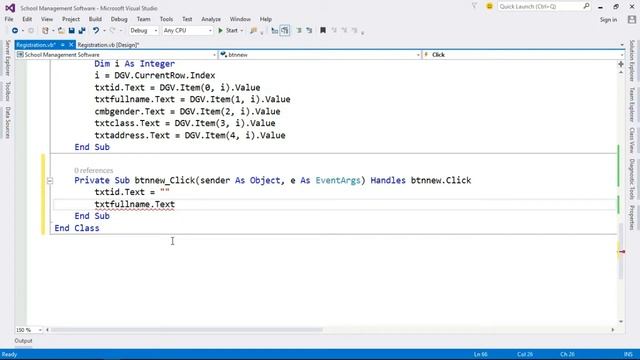This screenshot has height=360, width=640.
Task: Open the document tabs overflow dropdown
Action: point(622,45)
